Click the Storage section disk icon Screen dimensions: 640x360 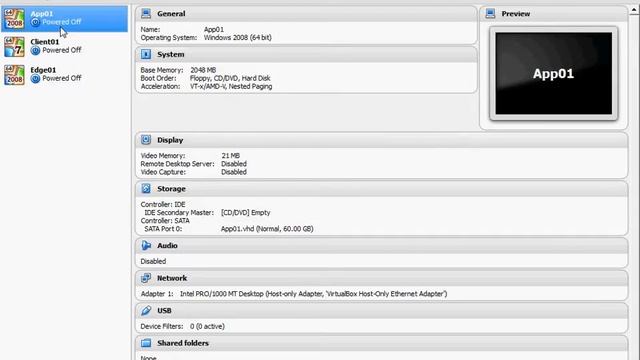[146, 189]
